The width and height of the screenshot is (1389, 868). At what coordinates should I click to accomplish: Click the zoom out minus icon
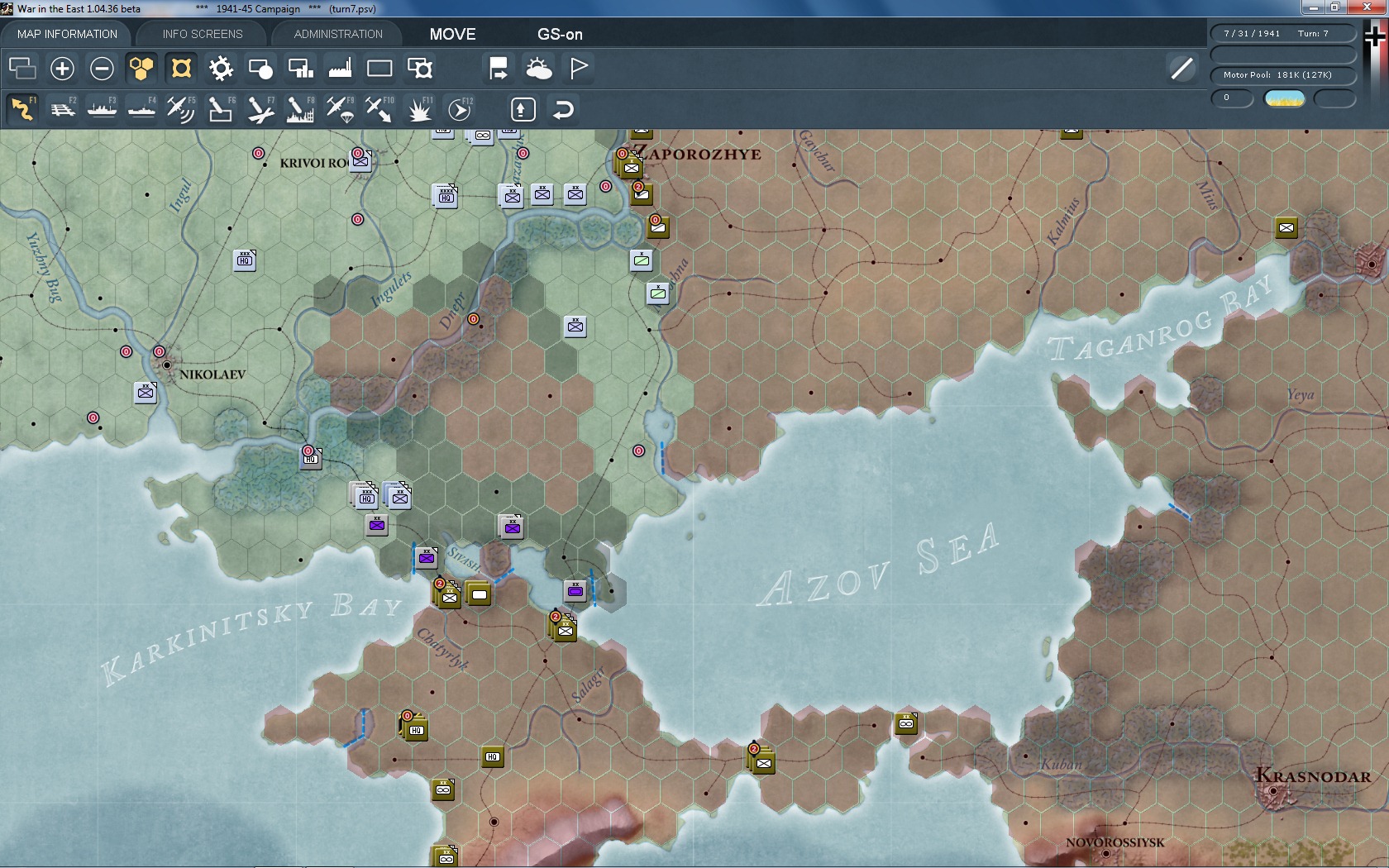coord(102,69)
